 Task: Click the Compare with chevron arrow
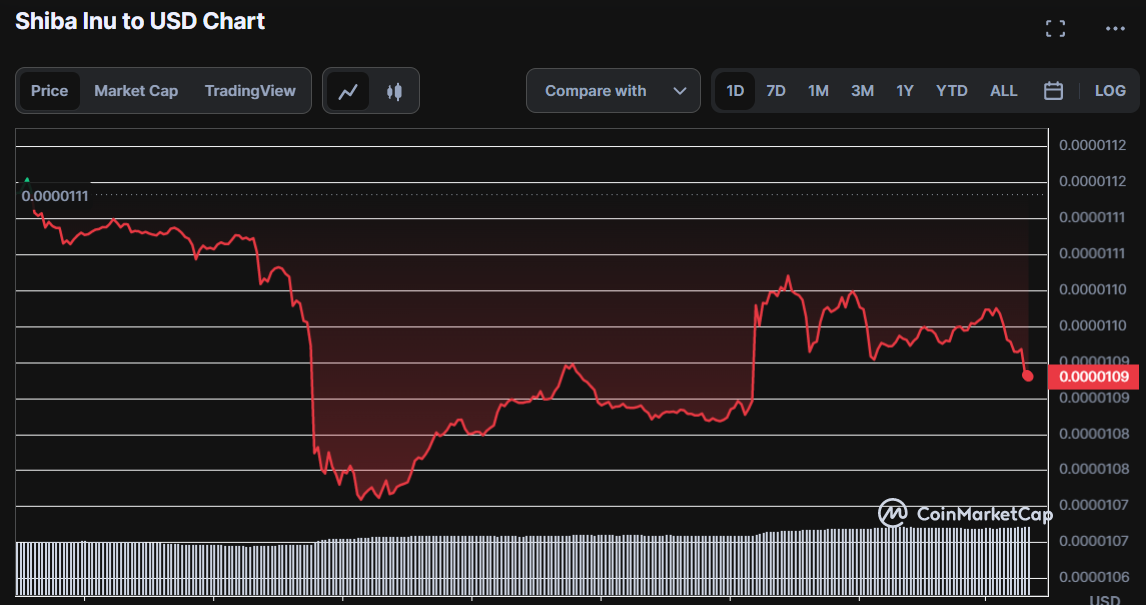click(680, 91)
